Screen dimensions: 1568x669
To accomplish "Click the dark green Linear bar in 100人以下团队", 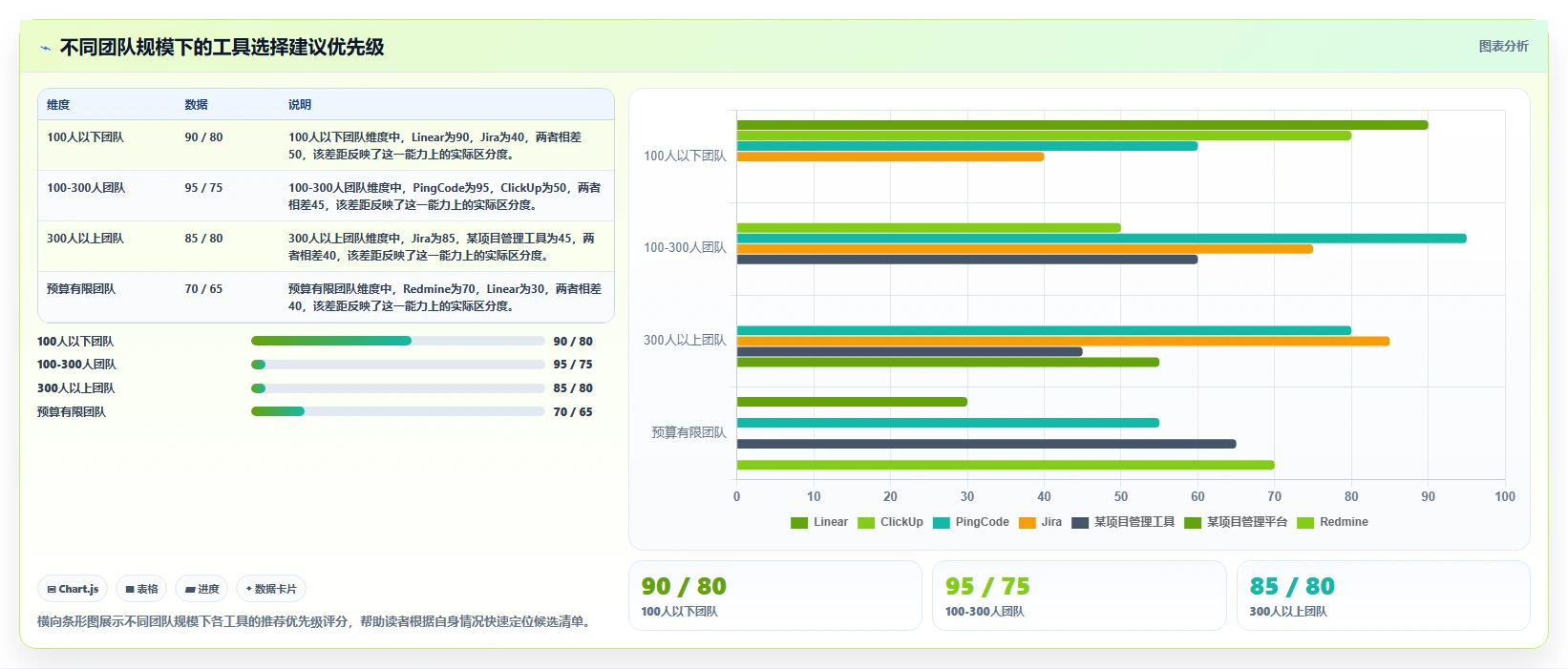I will (1082, 125).
